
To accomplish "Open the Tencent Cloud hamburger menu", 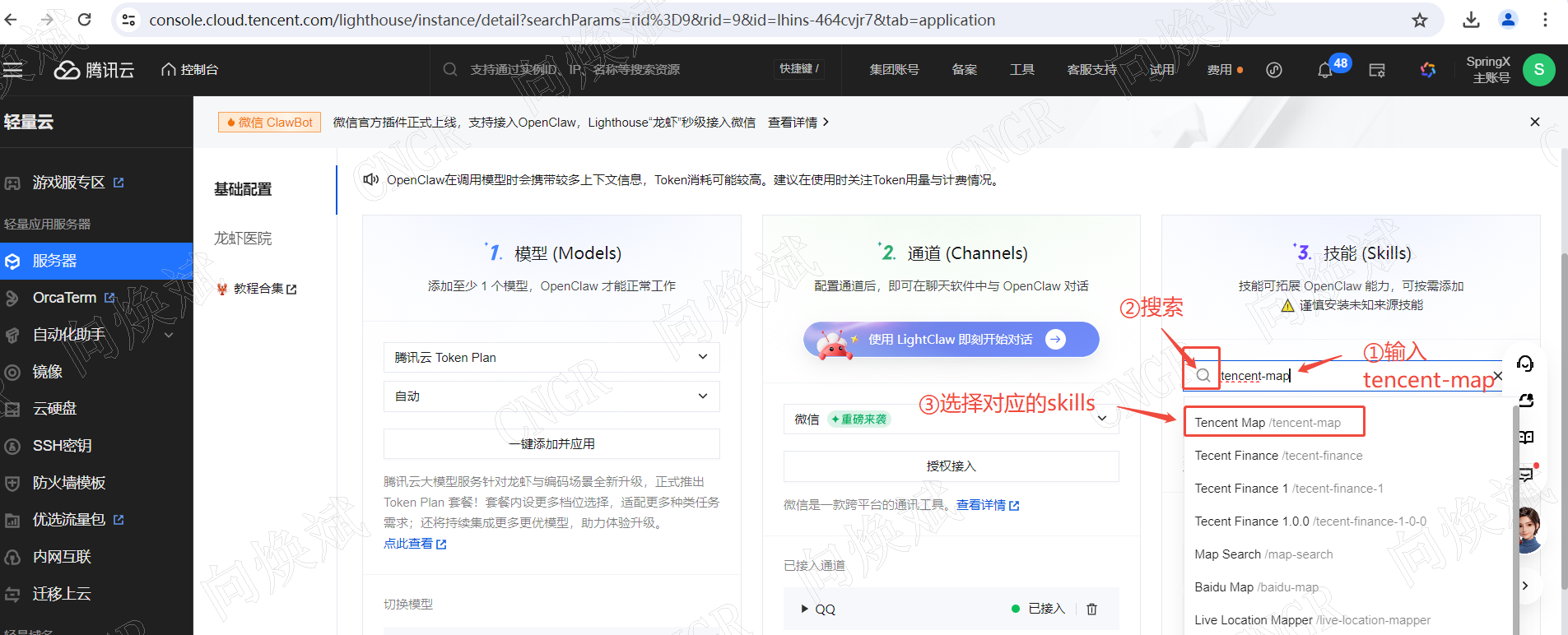I will pyautogui.click(x=12, y=70).
